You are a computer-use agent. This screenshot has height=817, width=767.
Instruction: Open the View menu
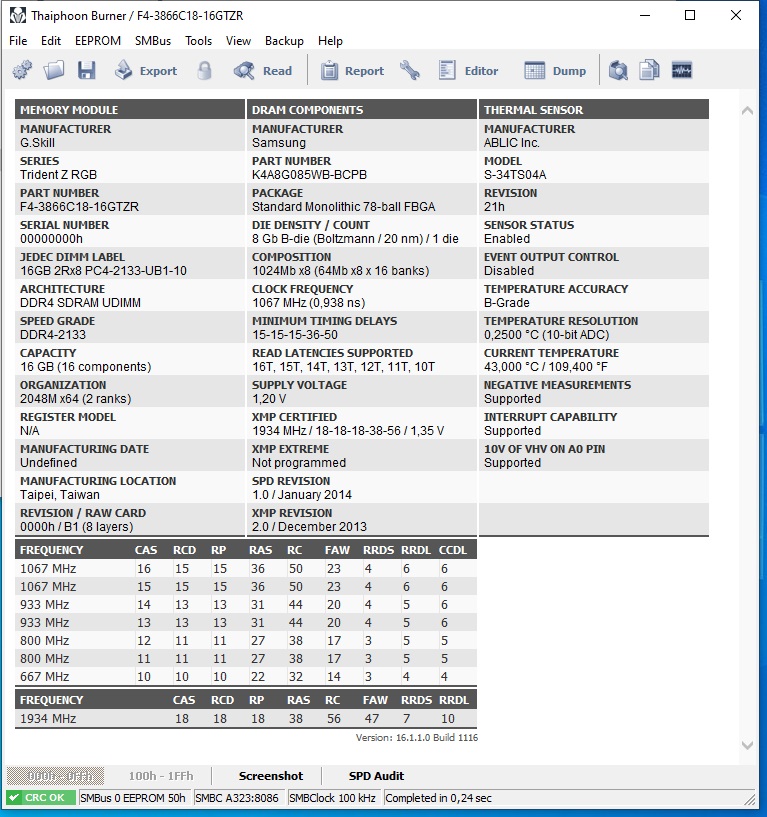coord(238,41)
